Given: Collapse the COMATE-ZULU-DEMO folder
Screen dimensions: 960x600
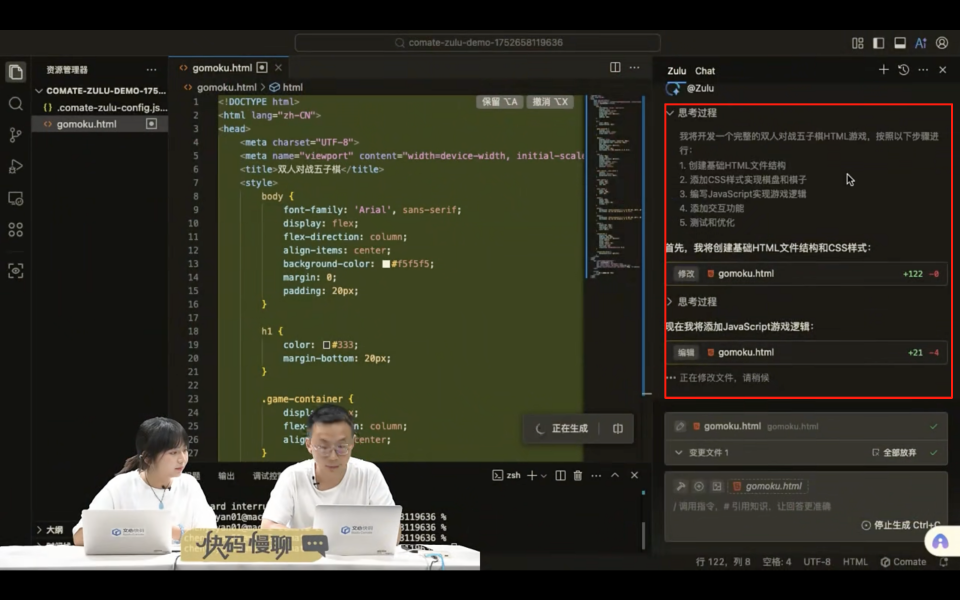Looking at the screenshot, I should tap(39, 91).
